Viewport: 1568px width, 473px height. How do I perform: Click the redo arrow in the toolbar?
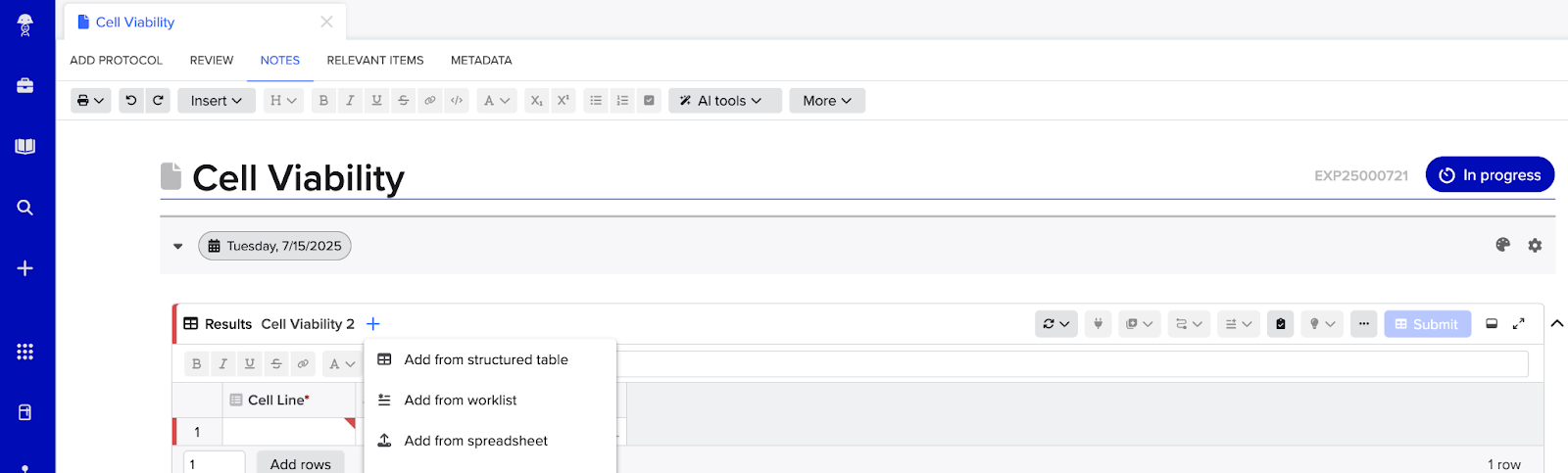click(x=158, y=101)
